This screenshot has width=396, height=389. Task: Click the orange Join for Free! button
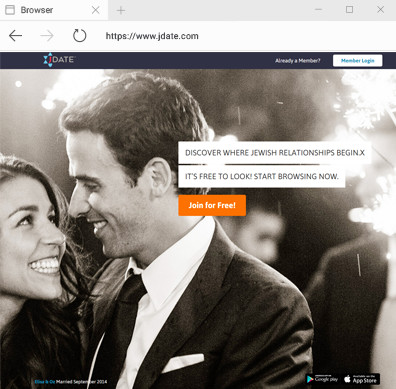pos(212,205)
